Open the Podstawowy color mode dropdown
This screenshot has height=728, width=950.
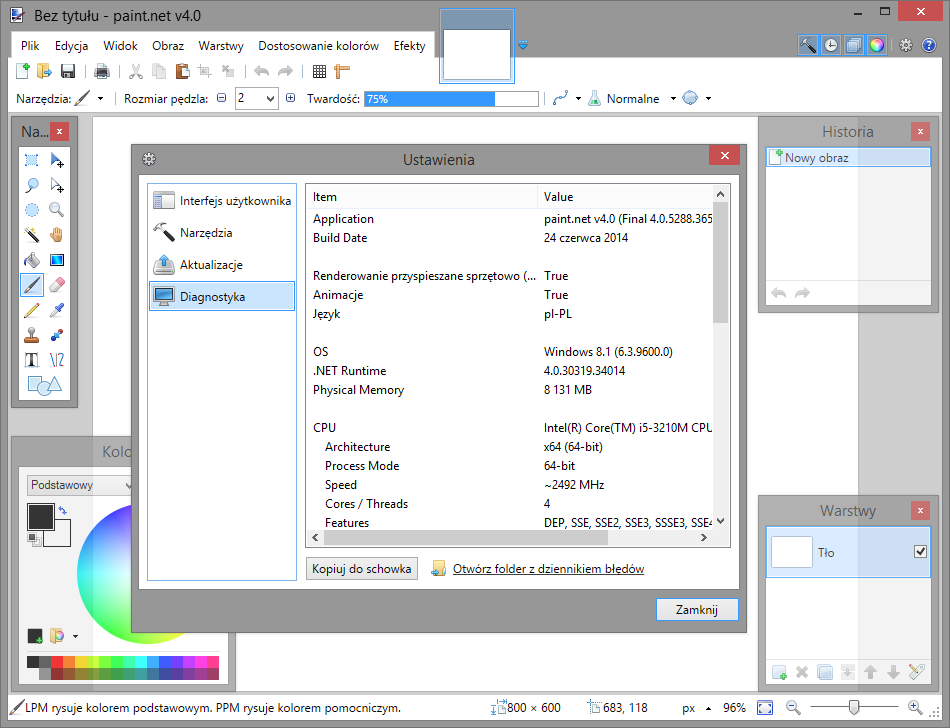tap(80, 485)
